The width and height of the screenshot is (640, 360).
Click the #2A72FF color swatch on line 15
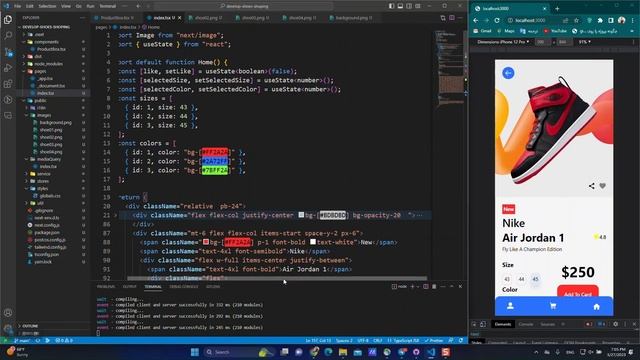point(215,161)
